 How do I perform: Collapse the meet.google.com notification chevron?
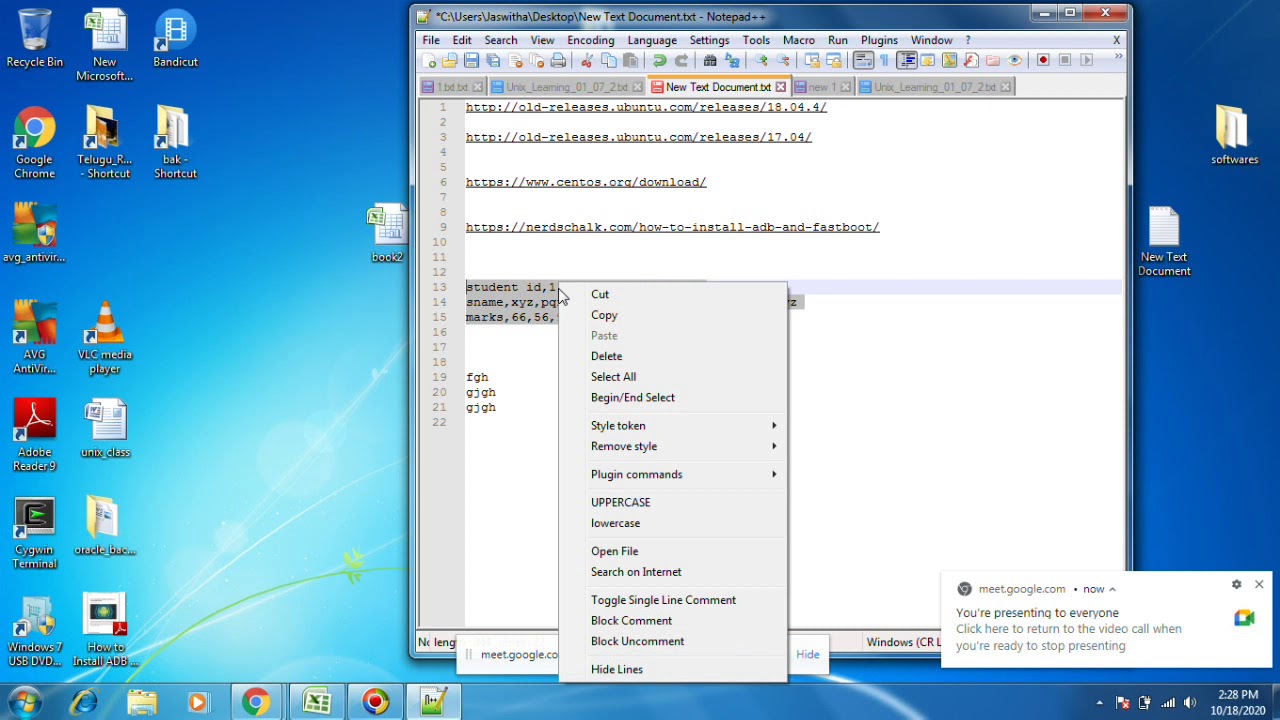pos(1112,589)
